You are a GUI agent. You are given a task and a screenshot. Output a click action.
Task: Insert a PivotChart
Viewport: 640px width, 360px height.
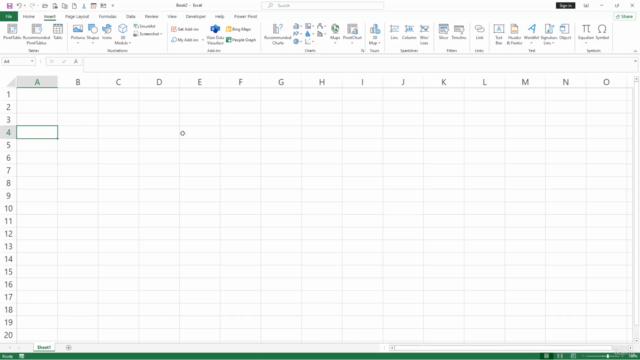click(352, 33)
